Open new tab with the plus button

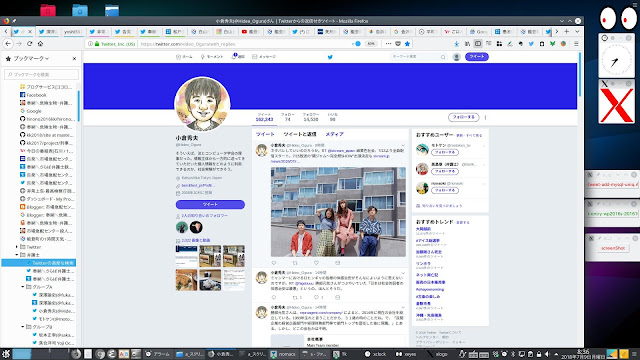point(567,31)
